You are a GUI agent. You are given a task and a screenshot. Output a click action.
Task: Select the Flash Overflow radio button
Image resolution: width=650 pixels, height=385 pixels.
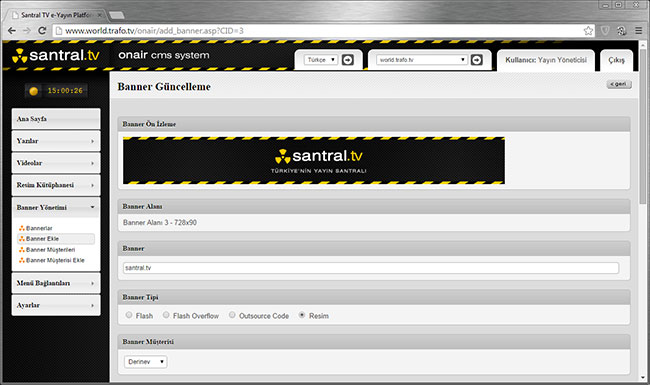tap(166, 315)
